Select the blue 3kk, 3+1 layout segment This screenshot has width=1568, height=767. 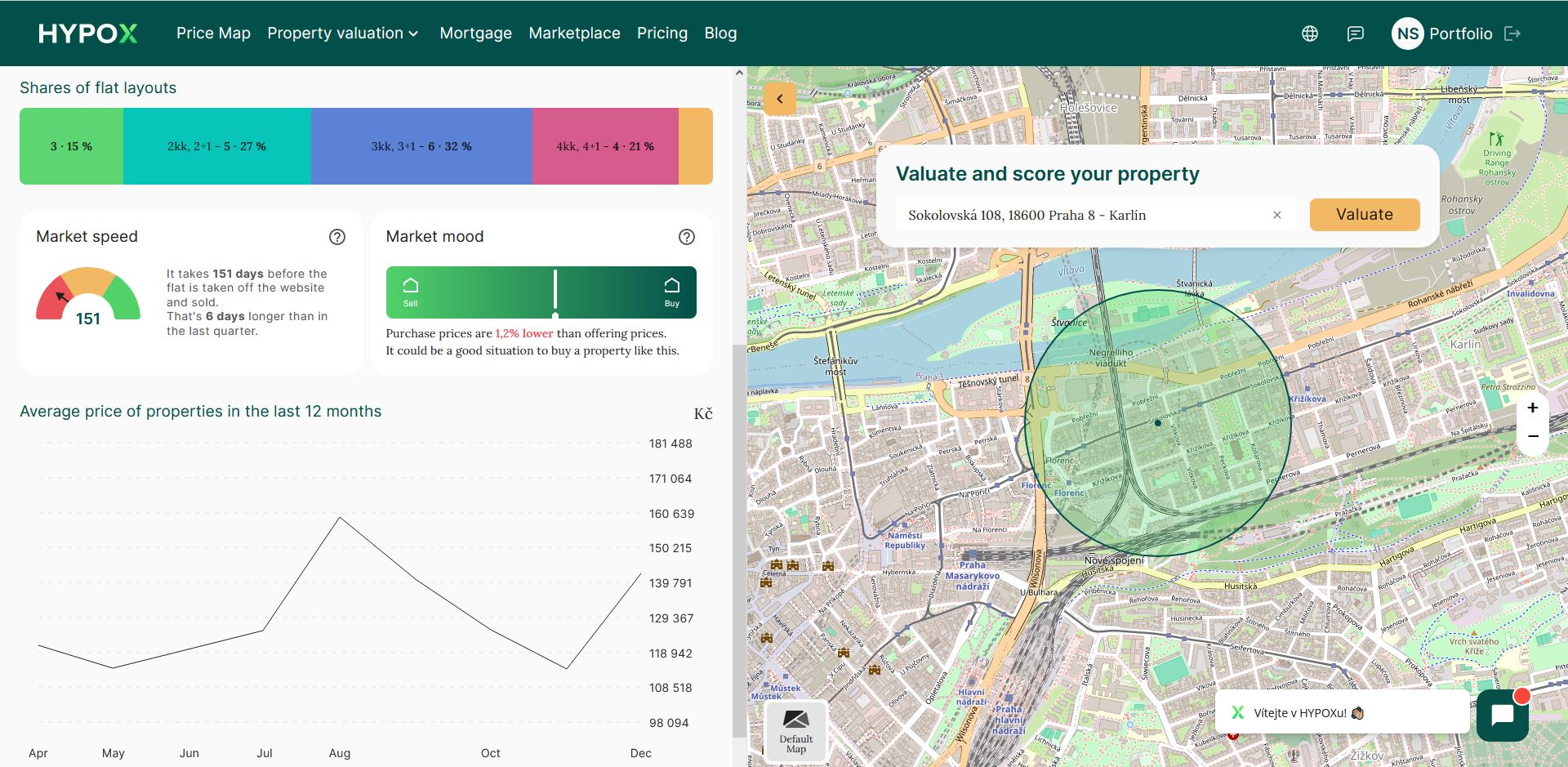pos(421,146)
